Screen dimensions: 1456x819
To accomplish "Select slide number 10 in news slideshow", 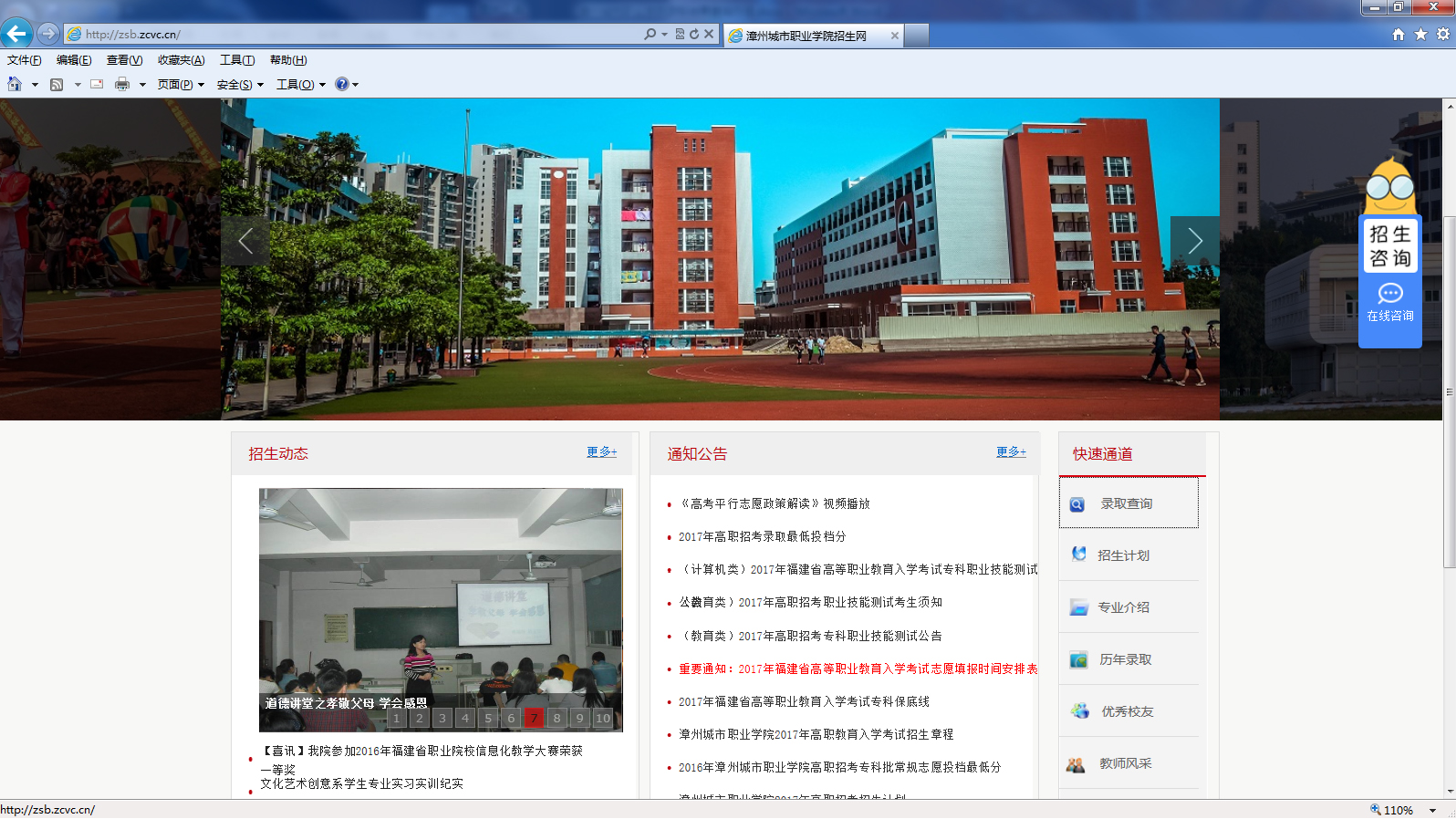I will click(603, 719).
